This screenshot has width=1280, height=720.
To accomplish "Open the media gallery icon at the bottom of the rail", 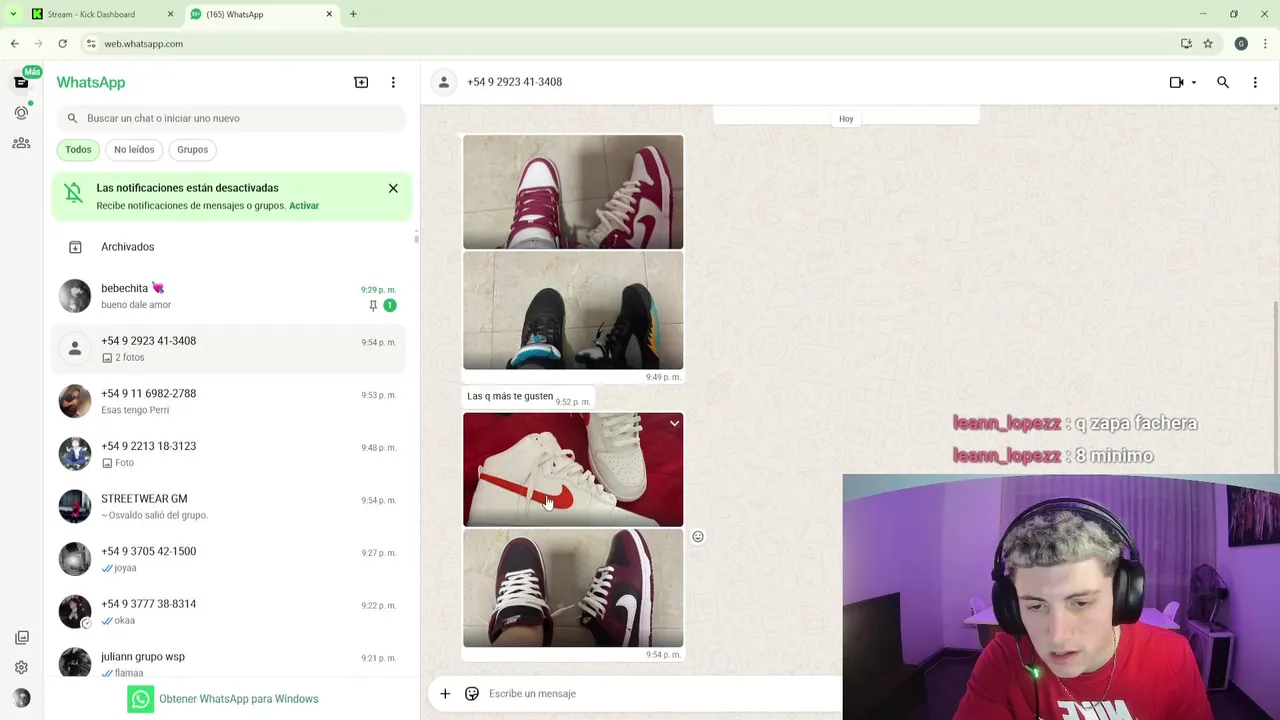I will [x=21, y=637].
